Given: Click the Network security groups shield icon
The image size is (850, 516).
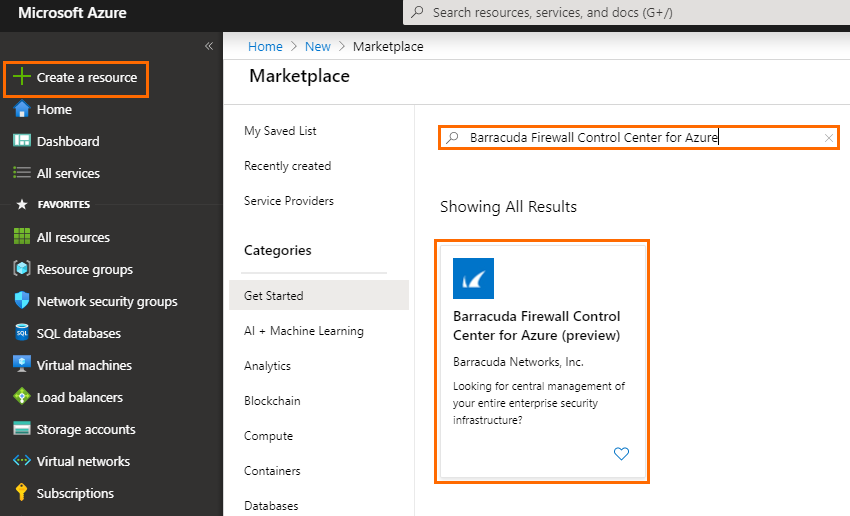Looking at the screenshot, I should tap(22, 300).
